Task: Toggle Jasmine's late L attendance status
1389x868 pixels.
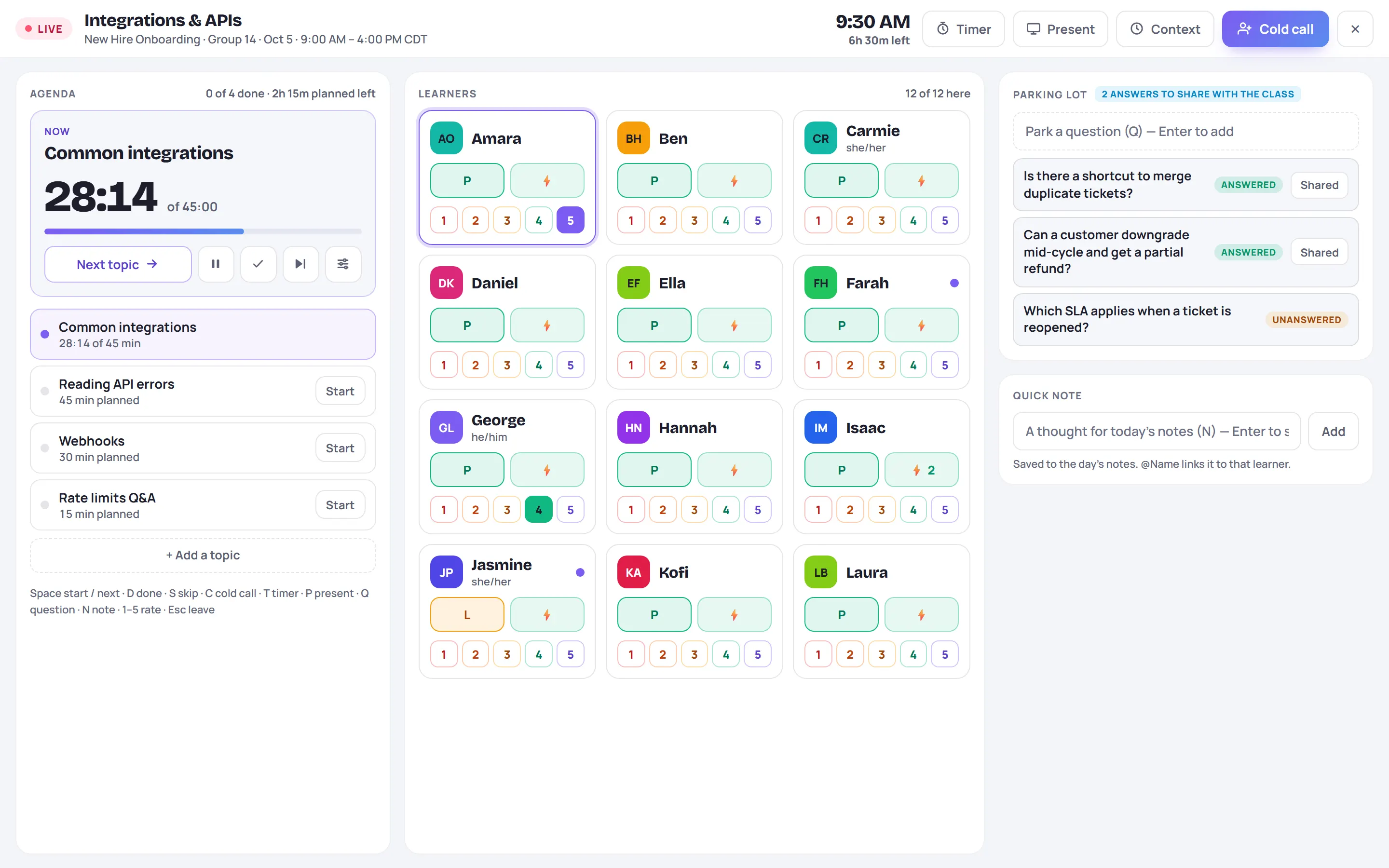Action: [x=467, y=615]
